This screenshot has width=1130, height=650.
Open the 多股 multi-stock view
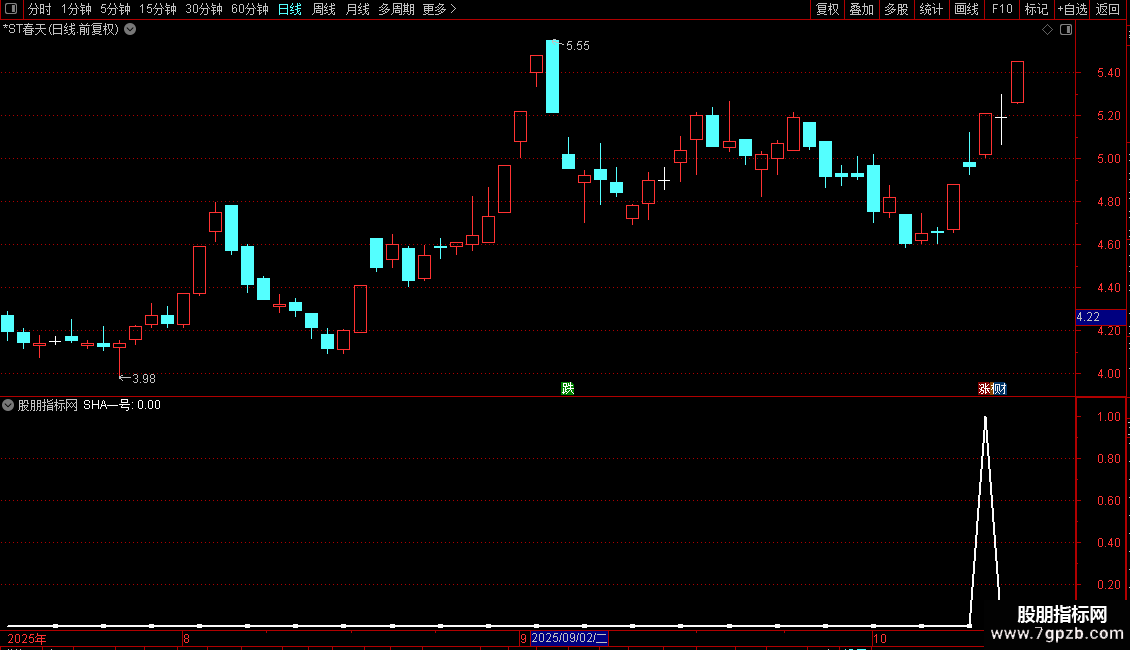896,9
